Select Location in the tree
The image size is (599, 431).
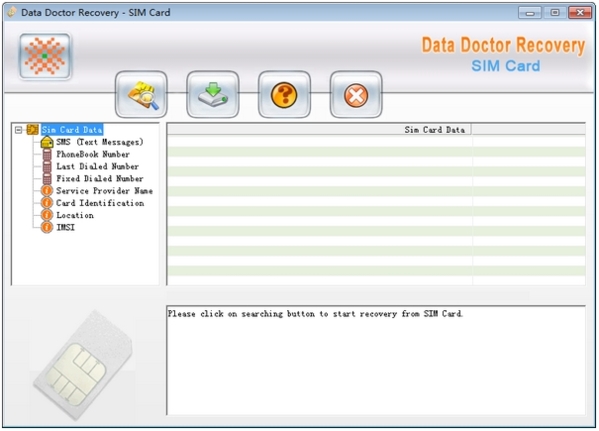[75, 216]
